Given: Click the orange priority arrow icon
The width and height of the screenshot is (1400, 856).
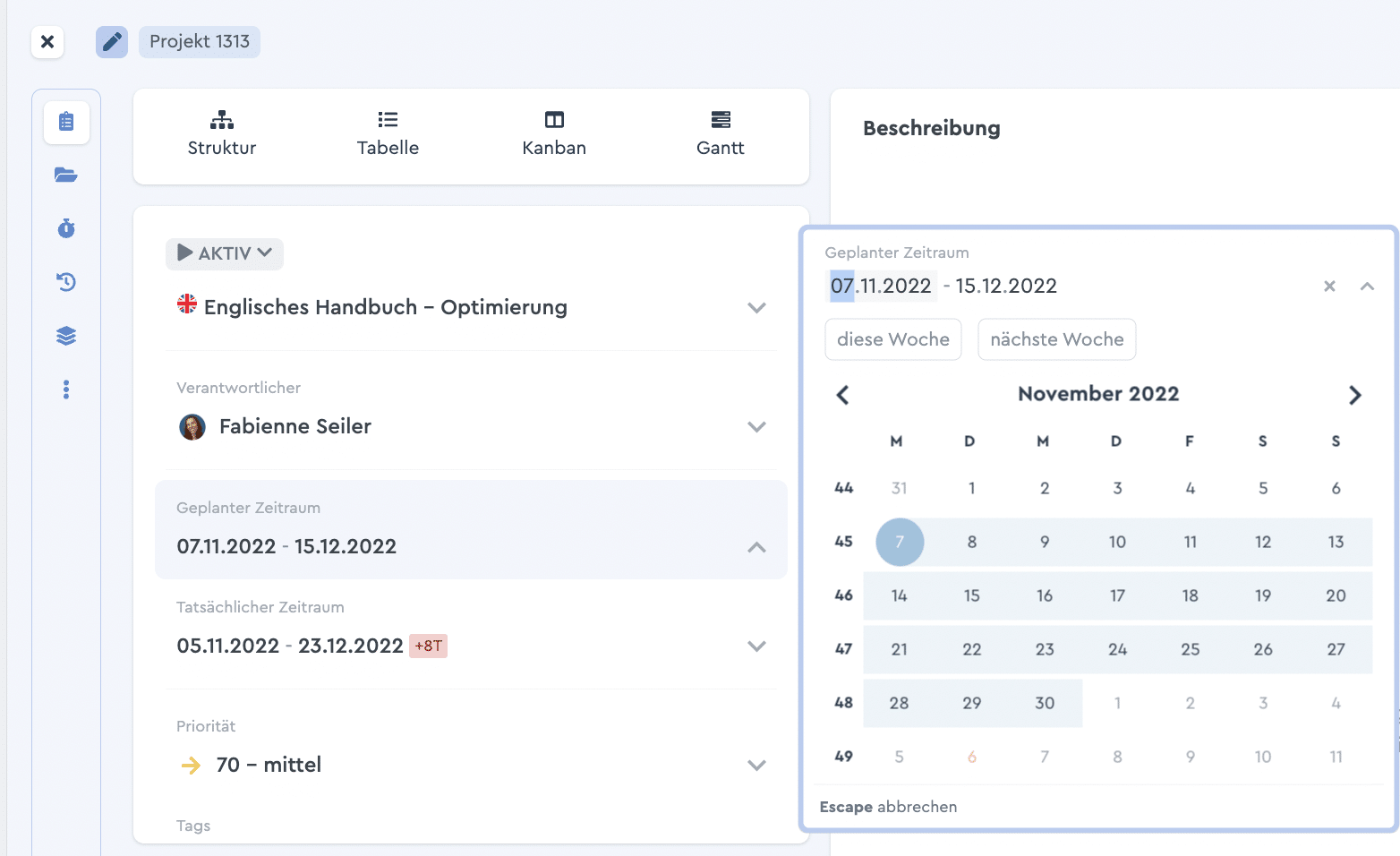Looking at the screenshot, I should pos(191,766).
